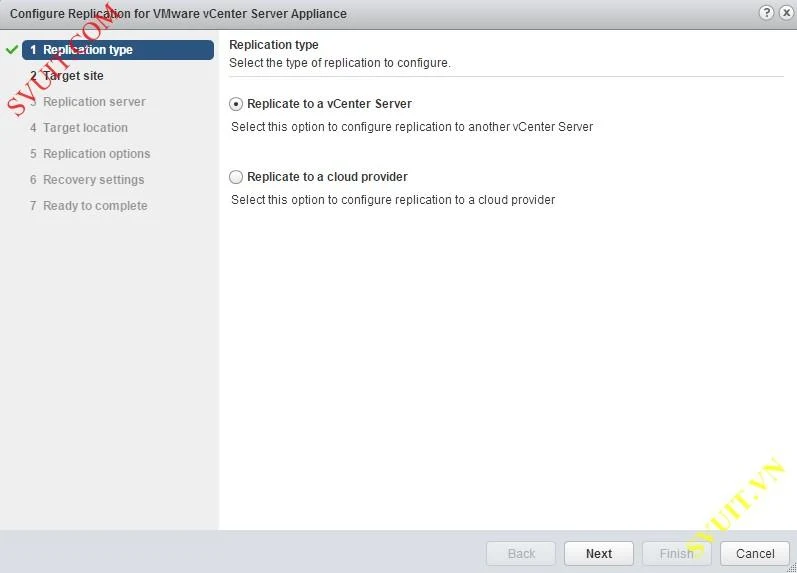Viewport: 797px width, 573px height.
Task: Click the 'Replication type' heading in main pane
Action: pyautogui.click(x=274, y=45)
